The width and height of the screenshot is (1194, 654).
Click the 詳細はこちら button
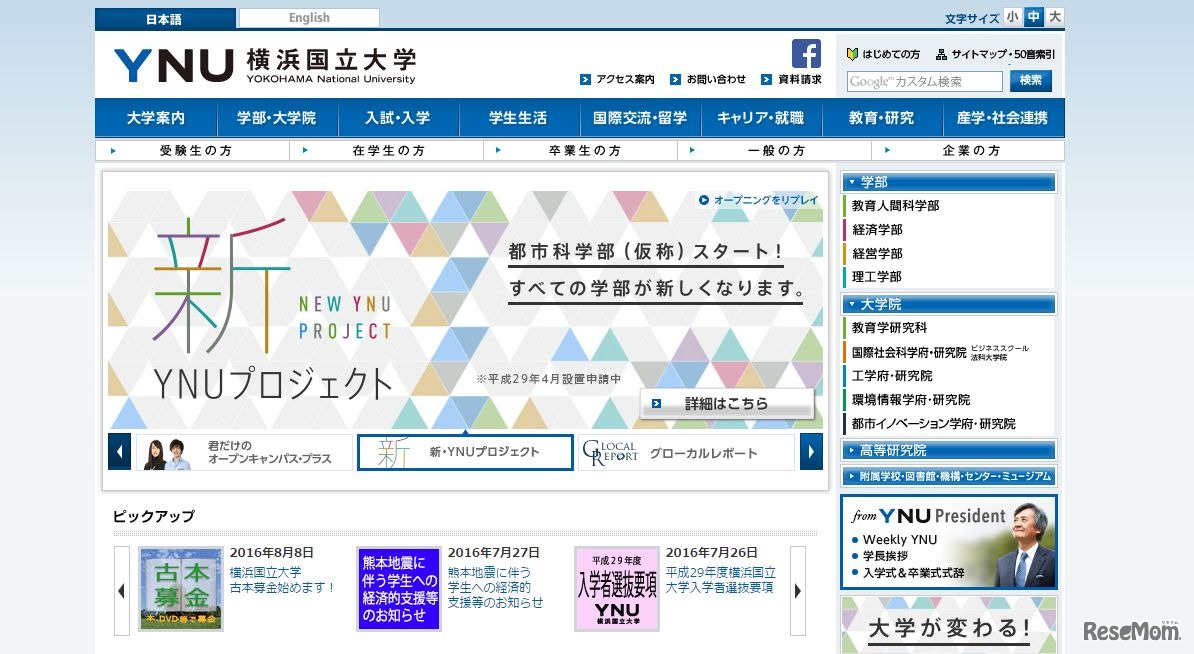point(727,403)
